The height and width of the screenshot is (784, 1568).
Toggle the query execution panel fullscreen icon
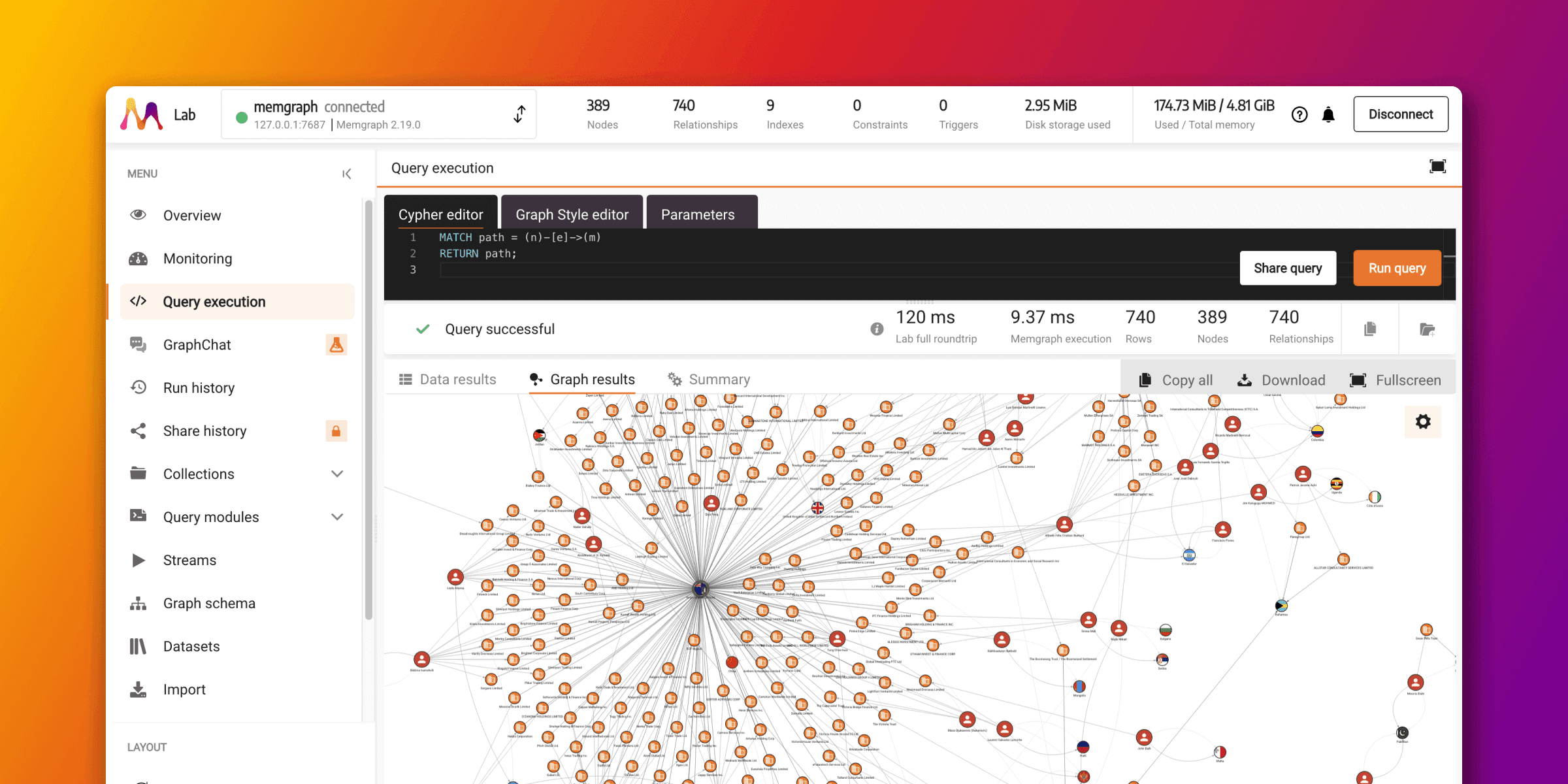pyautogui.click(x=1437, y=167)
